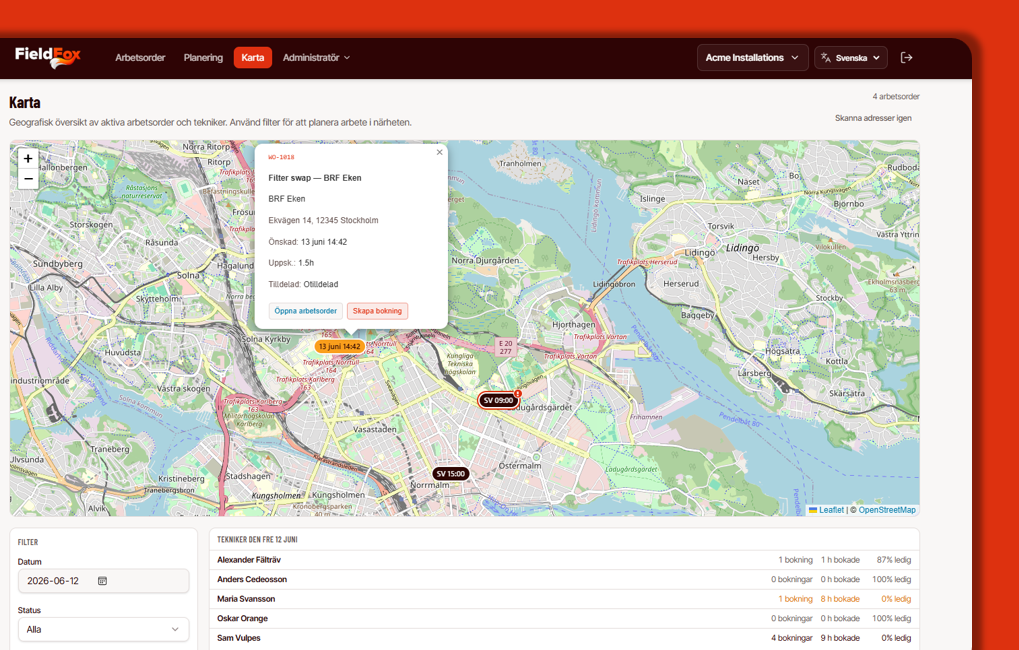Click 8 h bokade in Maria Svansson row
The image size is (1019, 650).
click(840, 599)
